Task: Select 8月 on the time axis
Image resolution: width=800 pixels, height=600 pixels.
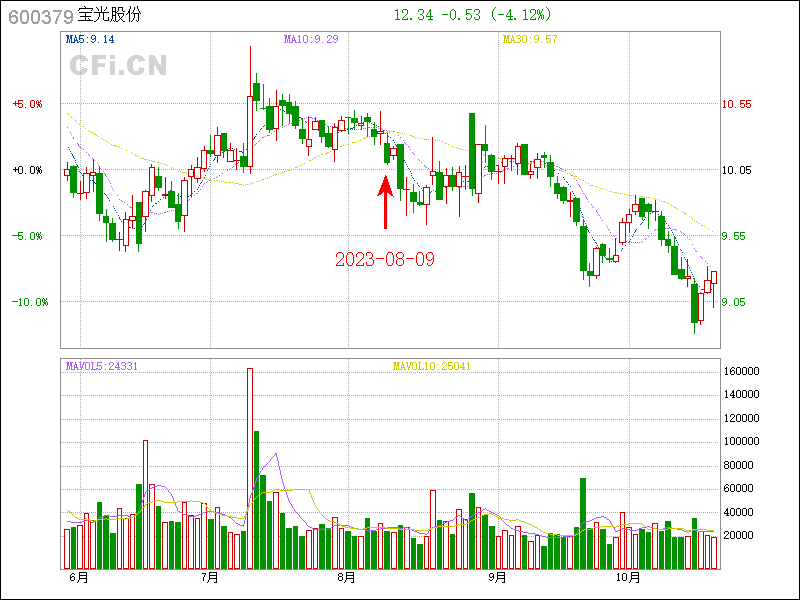Action: (345, 577)
